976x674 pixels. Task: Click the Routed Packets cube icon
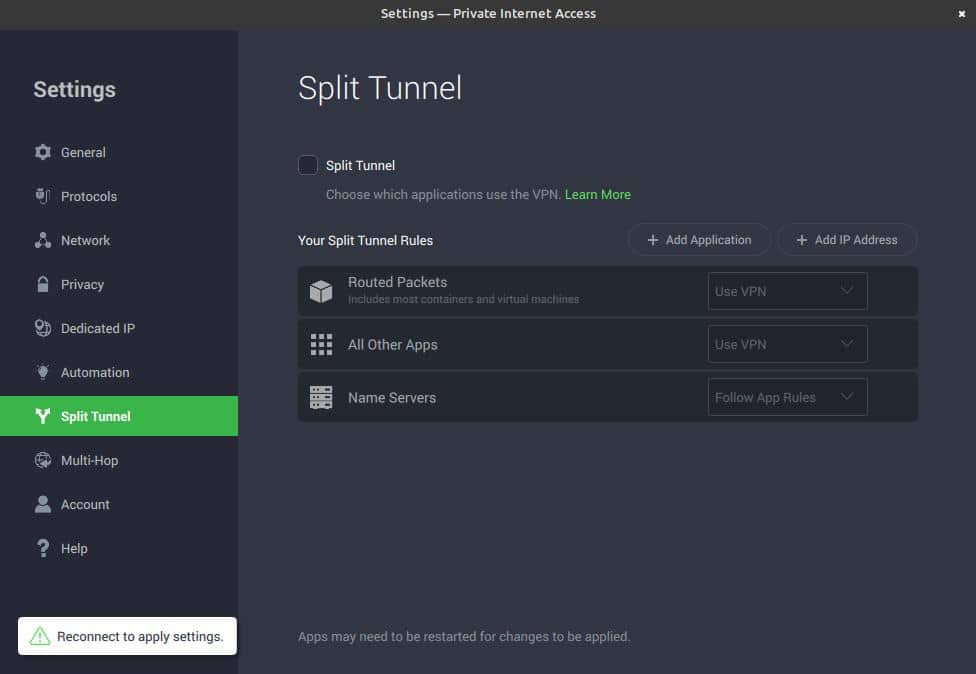[x=321, y=291]
